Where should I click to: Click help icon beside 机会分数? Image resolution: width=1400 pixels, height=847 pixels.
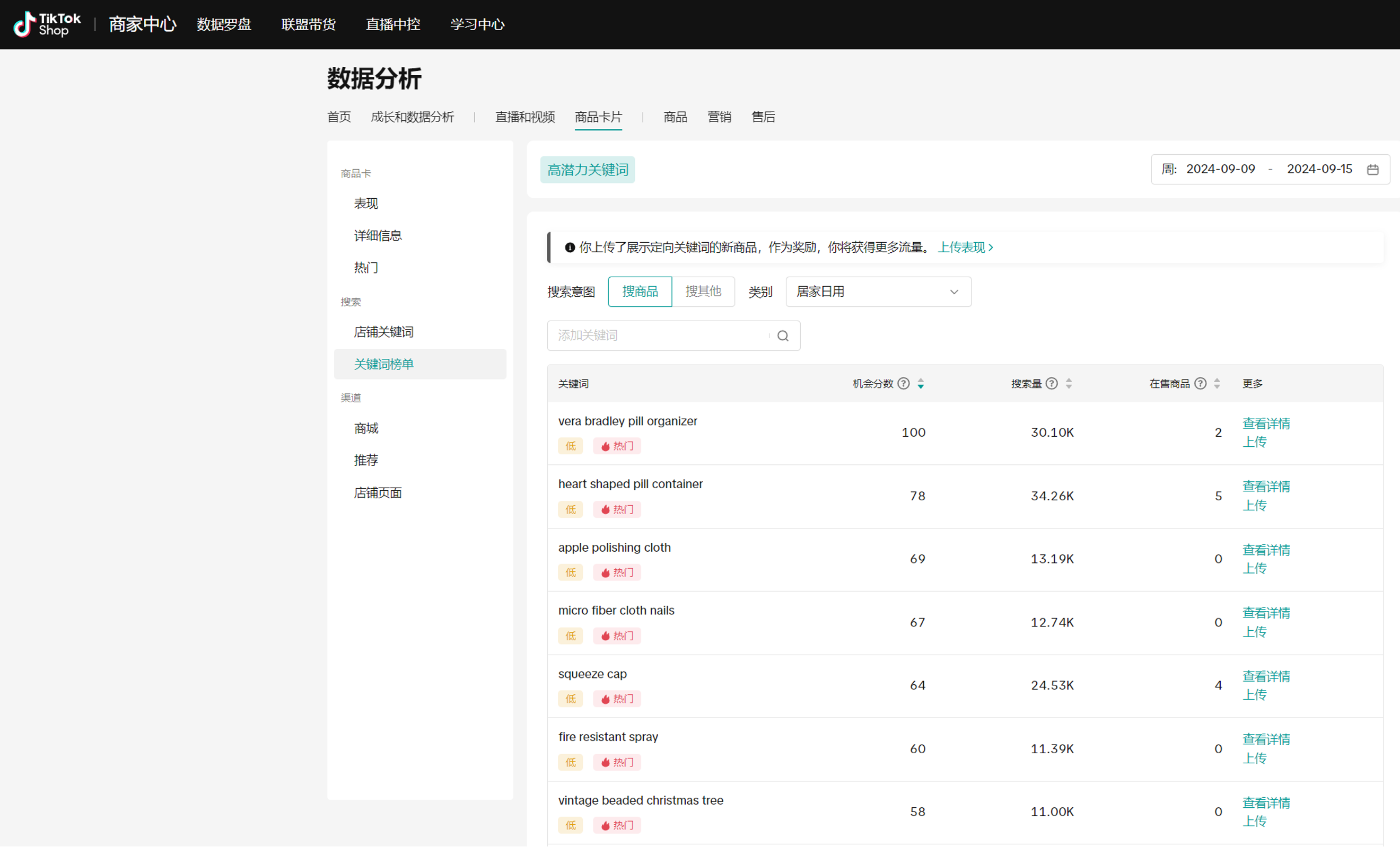903,383
